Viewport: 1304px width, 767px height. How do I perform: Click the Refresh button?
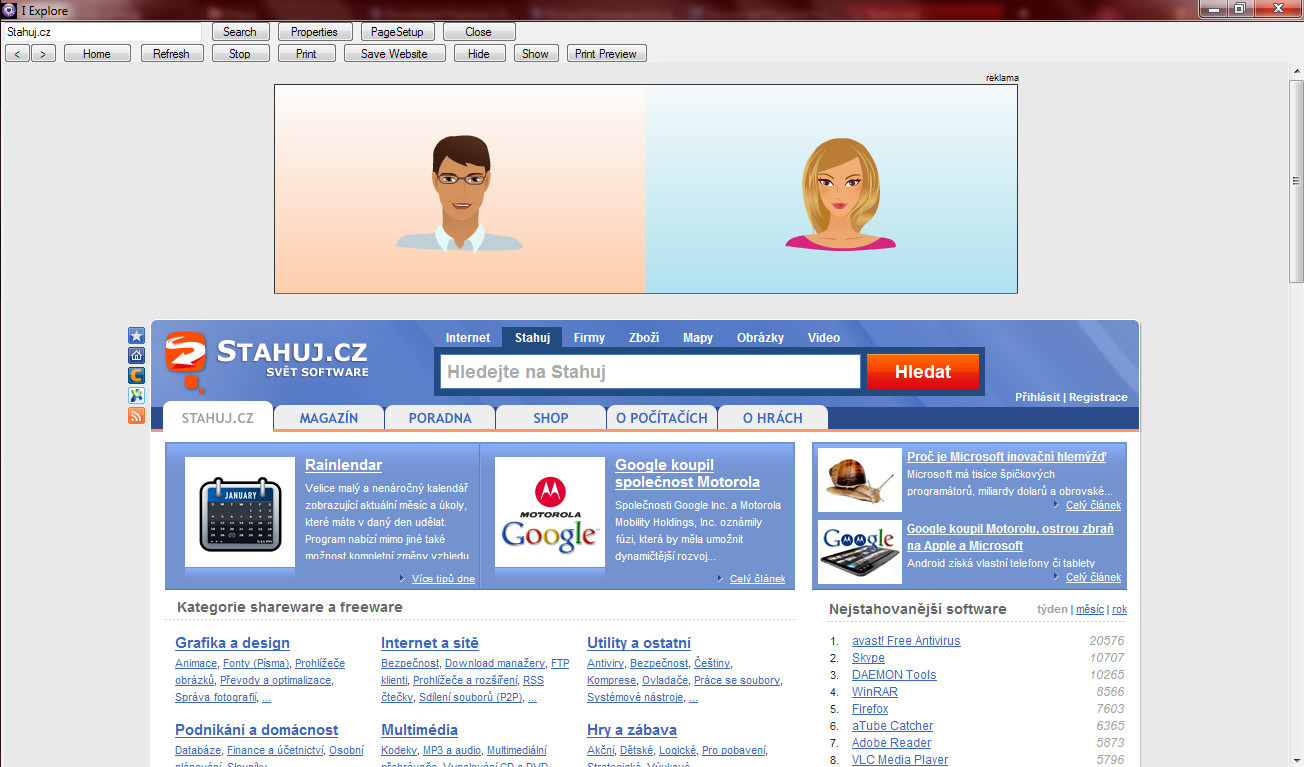point(172,54)
